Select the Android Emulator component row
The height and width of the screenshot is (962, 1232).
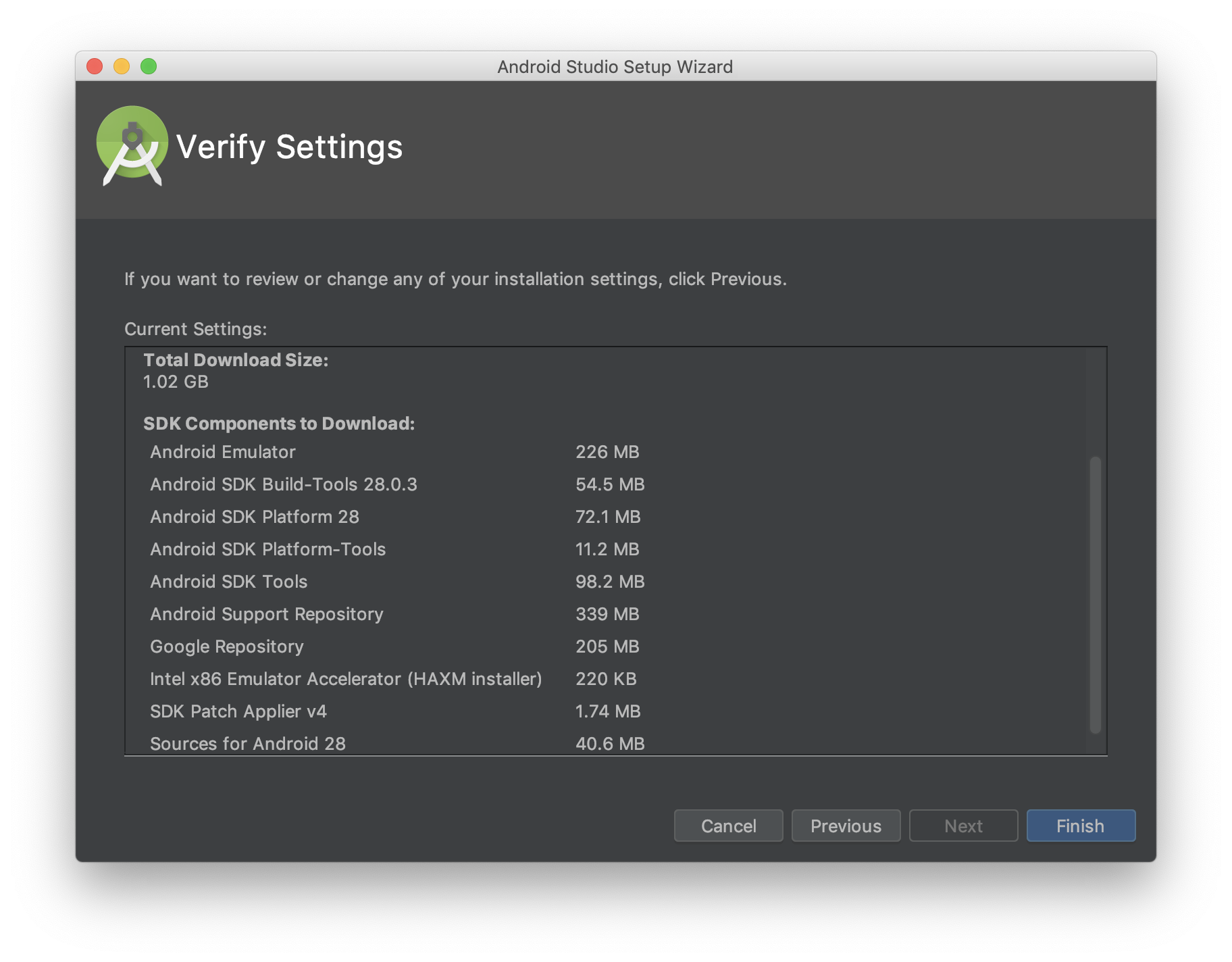(223, 452)
